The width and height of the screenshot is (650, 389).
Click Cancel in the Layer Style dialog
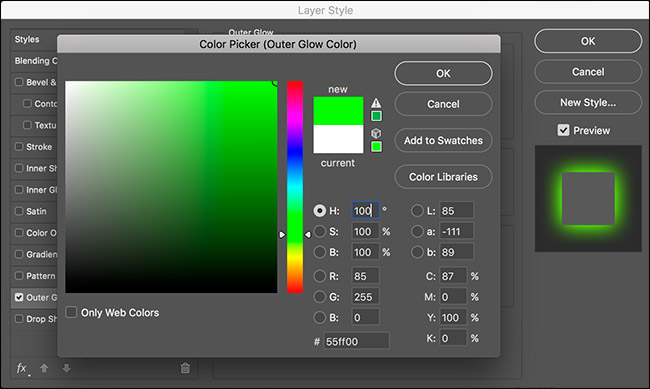(588, 72)
